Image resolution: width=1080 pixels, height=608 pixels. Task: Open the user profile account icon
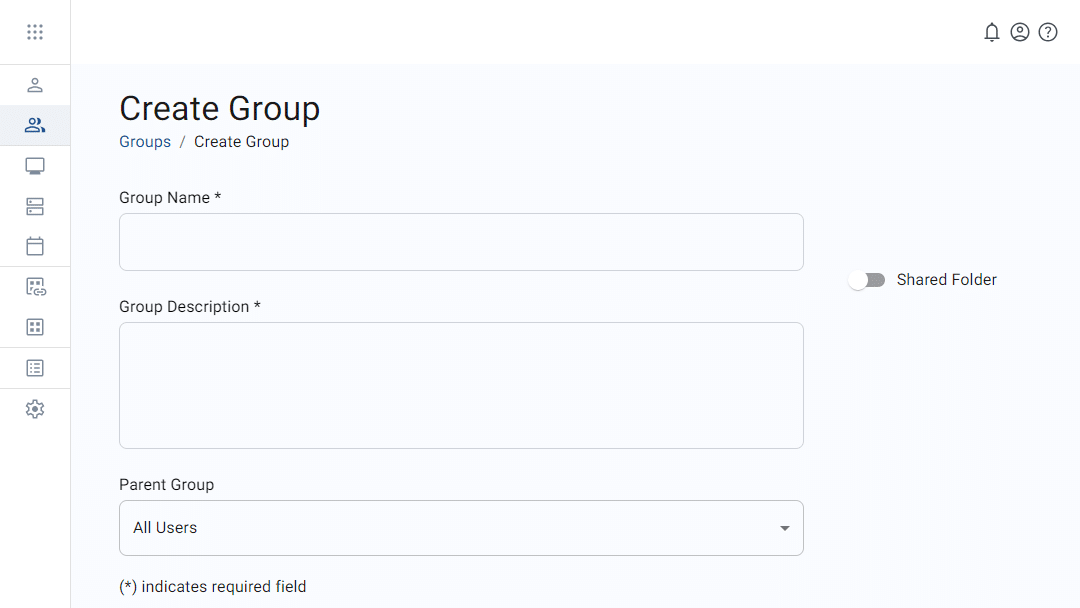(1020, 32)
